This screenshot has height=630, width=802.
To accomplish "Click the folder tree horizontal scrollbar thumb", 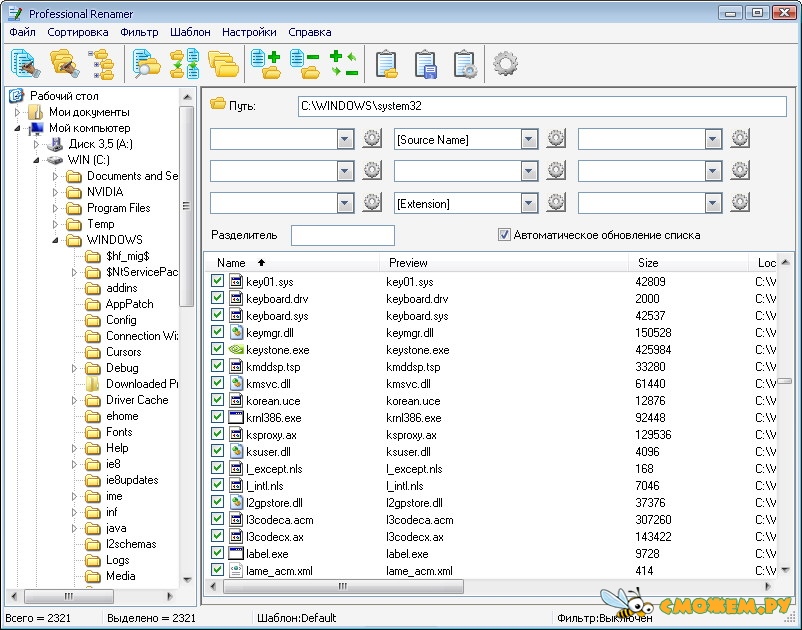I will pyautogui.click(x=69, y=596).
